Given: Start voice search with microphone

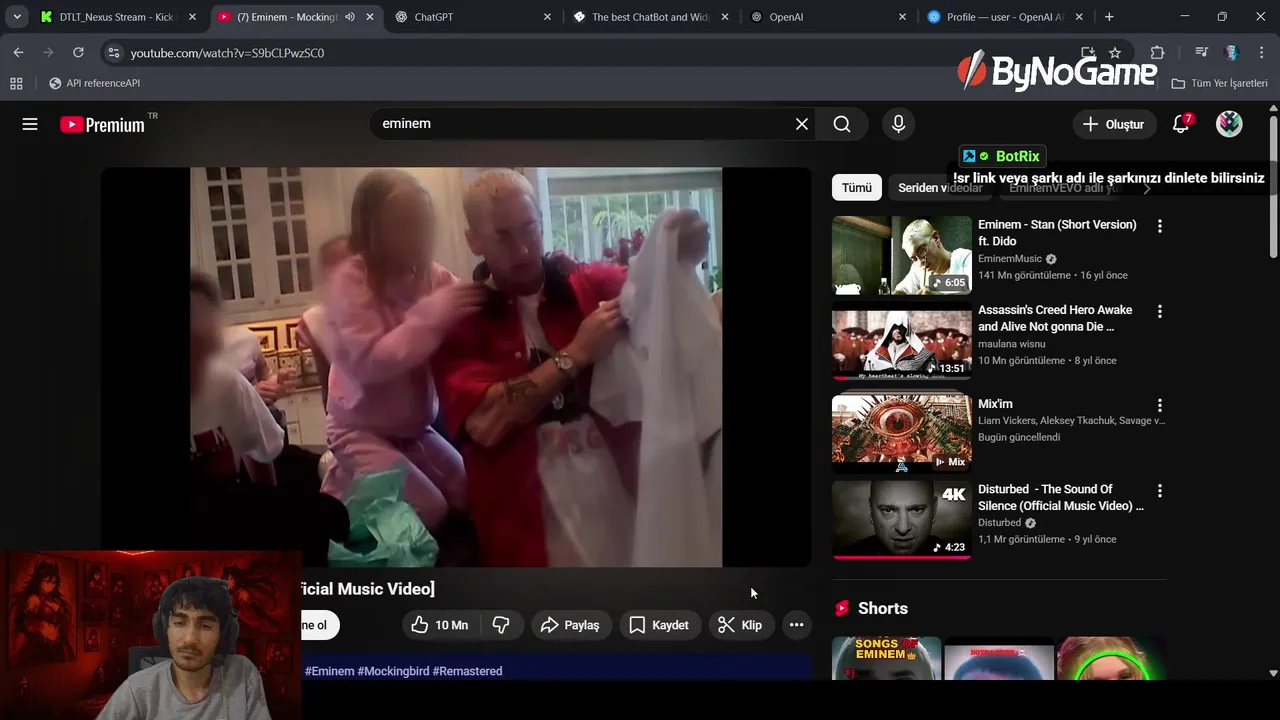Looking at the screenshot, I should coord(898,124).
